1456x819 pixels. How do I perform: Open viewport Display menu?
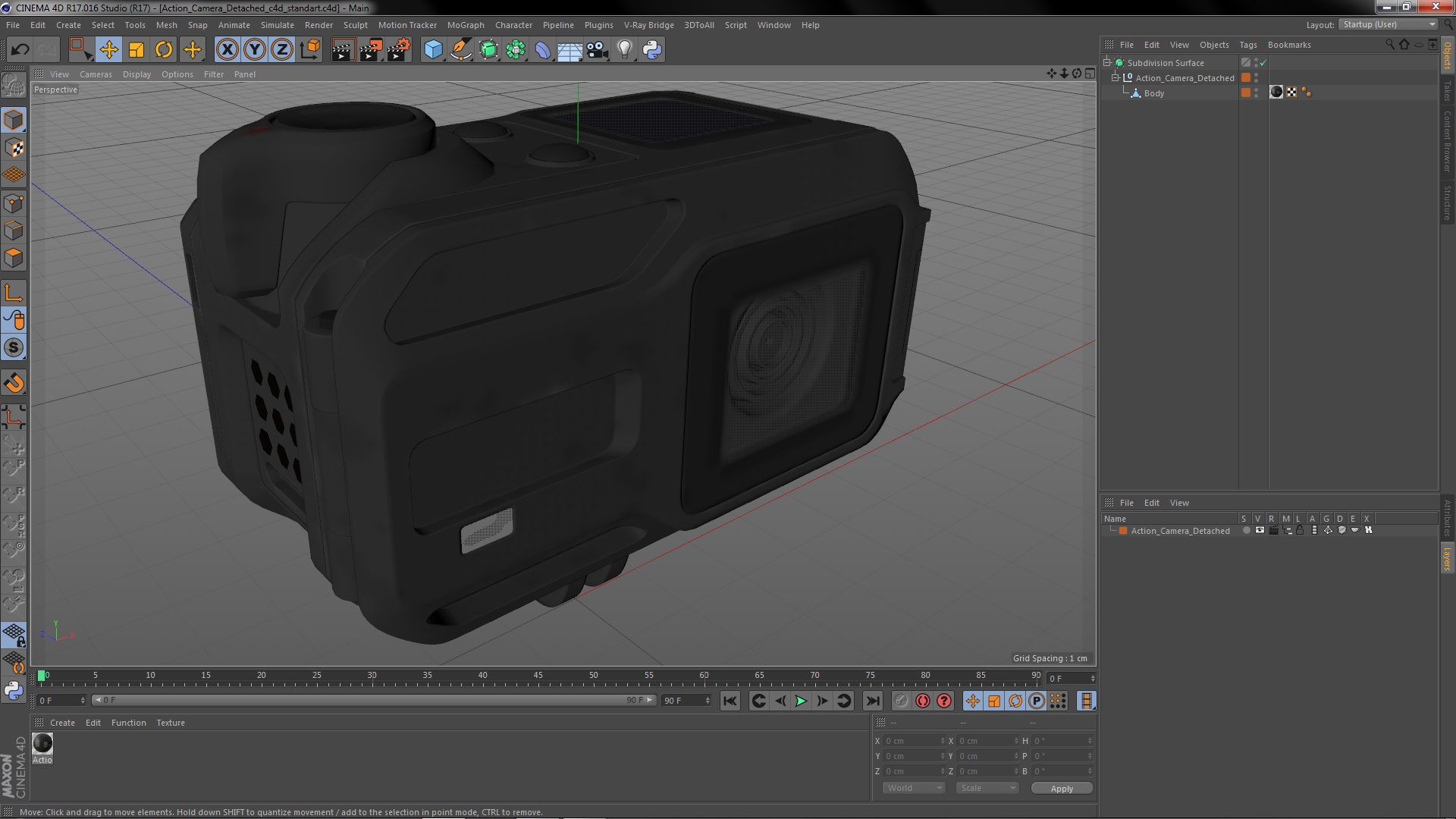click(136, 74)
